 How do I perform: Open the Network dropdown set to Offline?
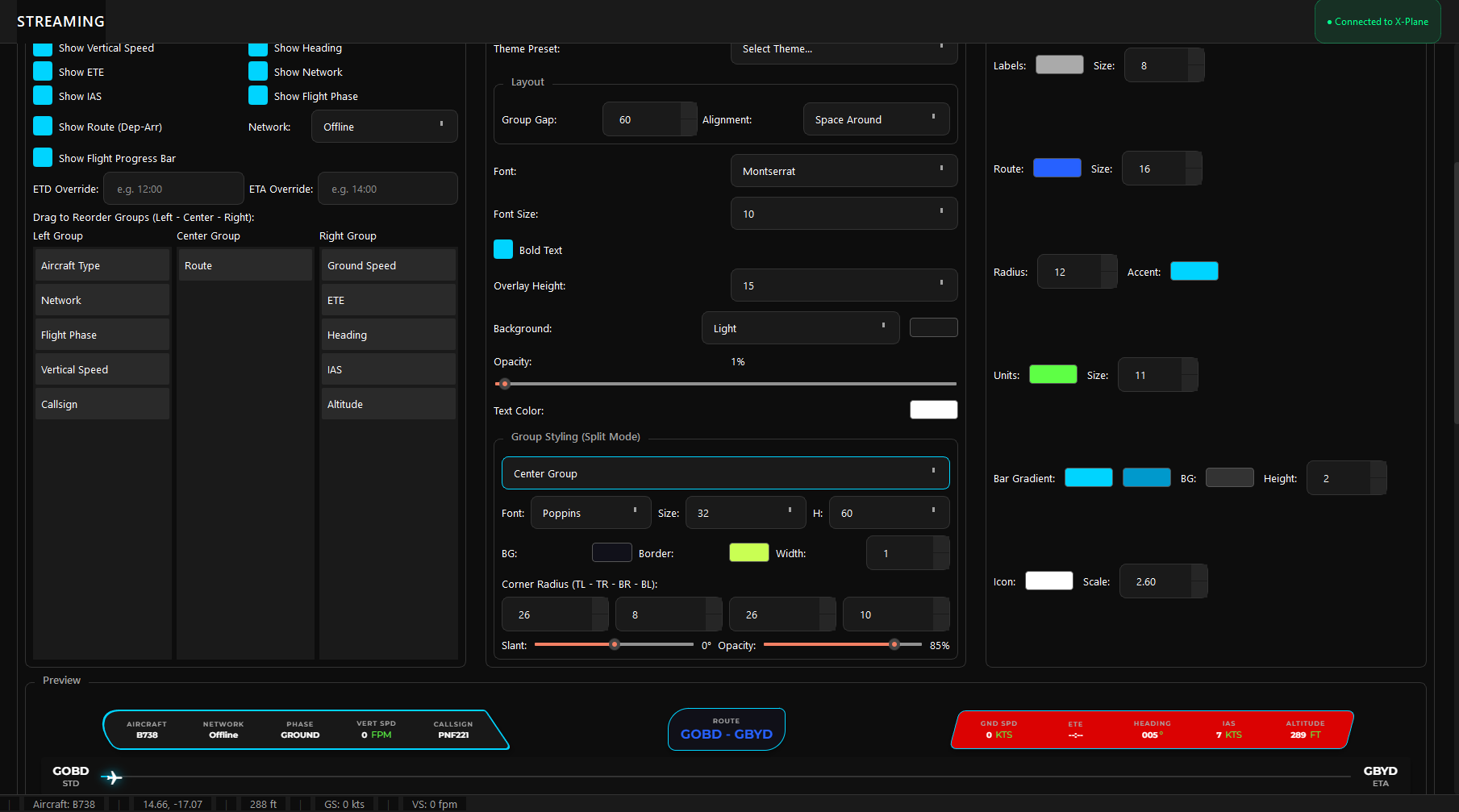[384, 126]
